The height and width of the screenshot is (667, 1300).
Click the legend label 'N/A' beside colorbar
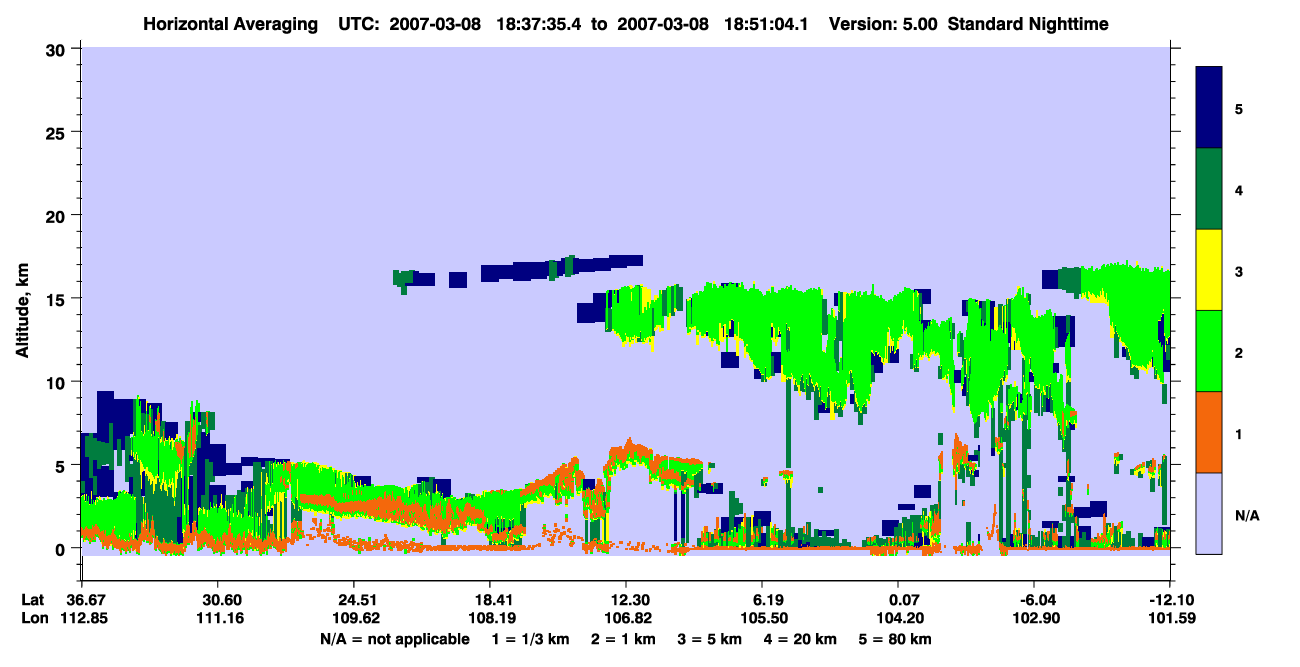click(x=1246, y=516)
